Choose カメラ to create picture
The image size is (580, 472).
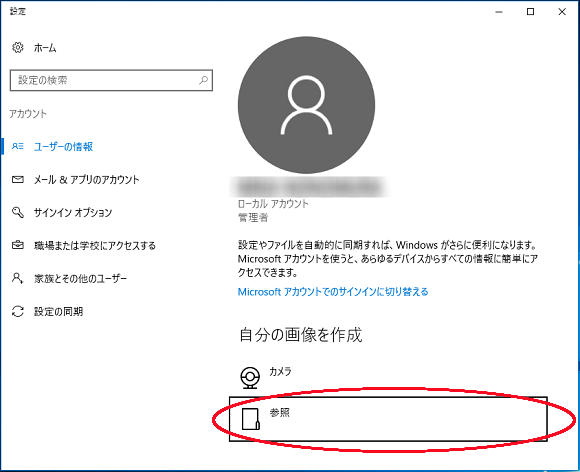(x=280, y=371)
